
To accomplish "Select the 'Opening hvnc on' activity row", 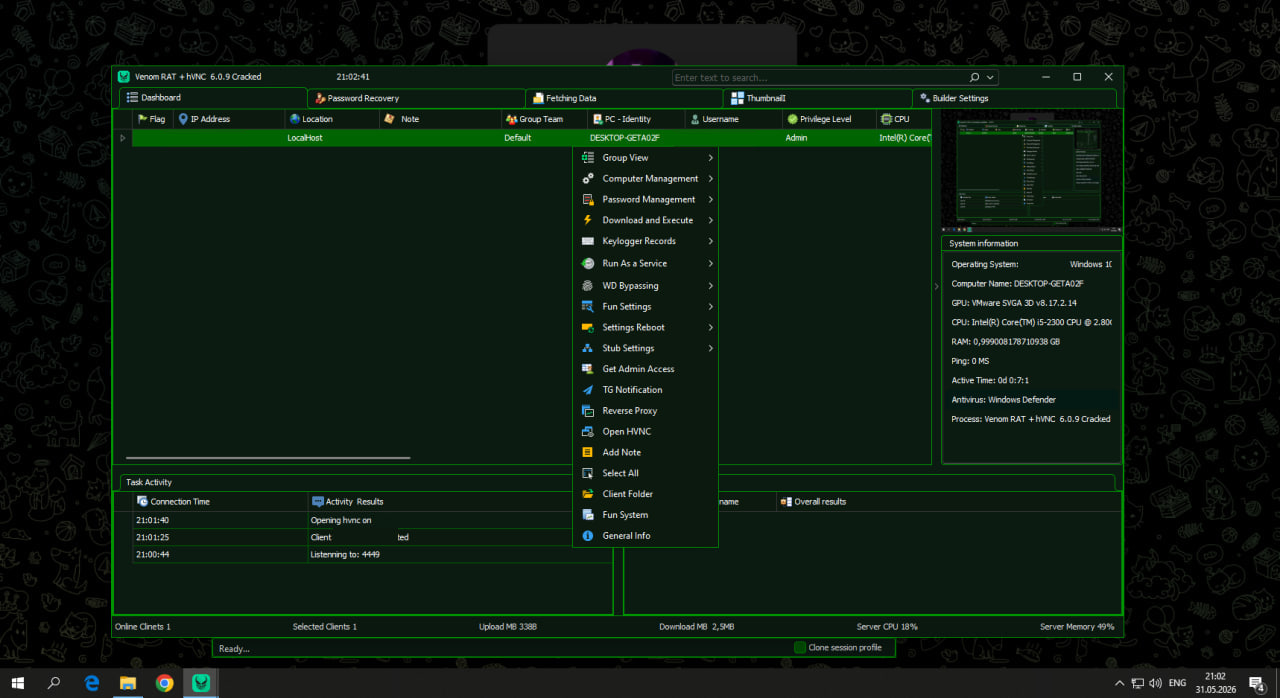I will coord(352,520).
